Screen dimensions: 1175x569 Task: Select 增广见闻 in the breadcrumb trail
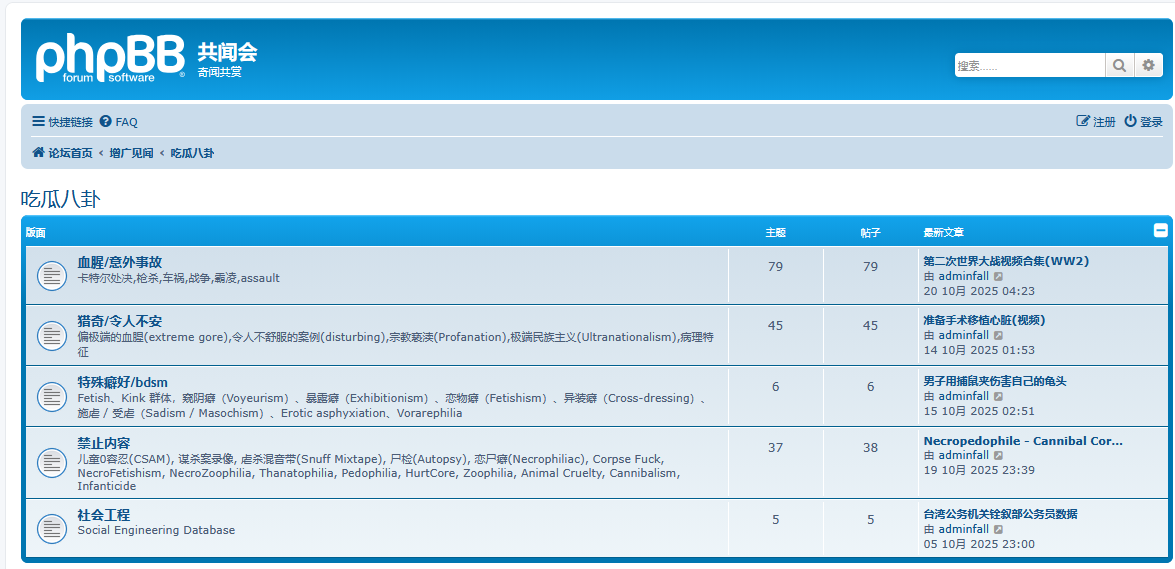pos(131,153)
